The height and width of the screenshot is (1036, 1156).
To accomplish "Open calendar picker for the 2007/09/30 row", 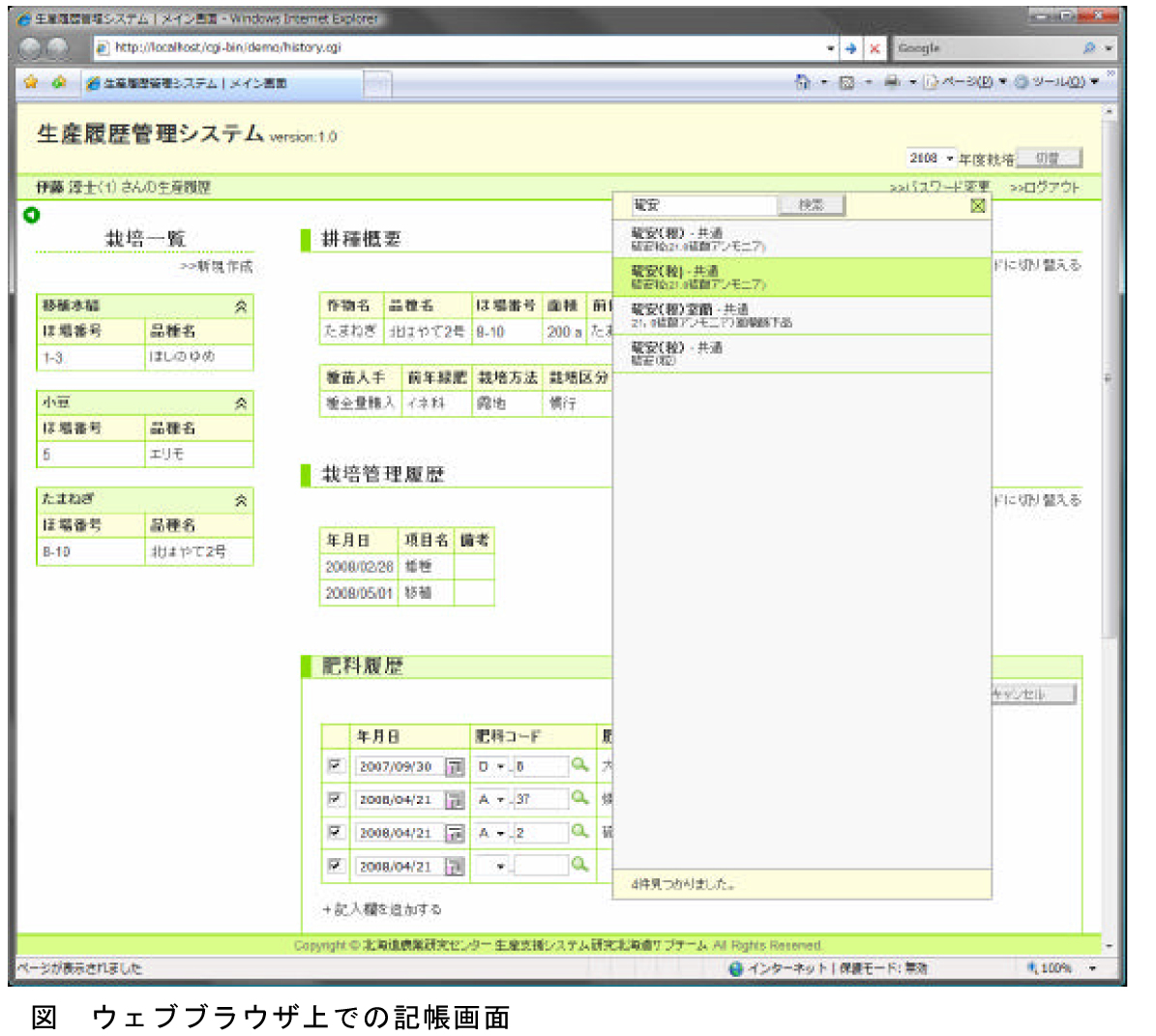I will tap(454, 767).
